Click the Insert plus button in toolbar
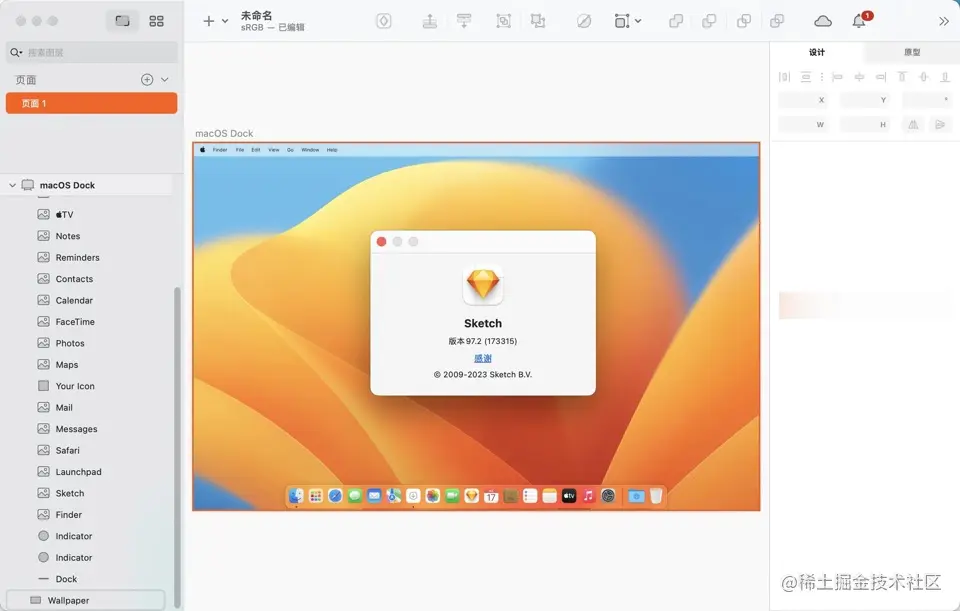 [209, 21]
